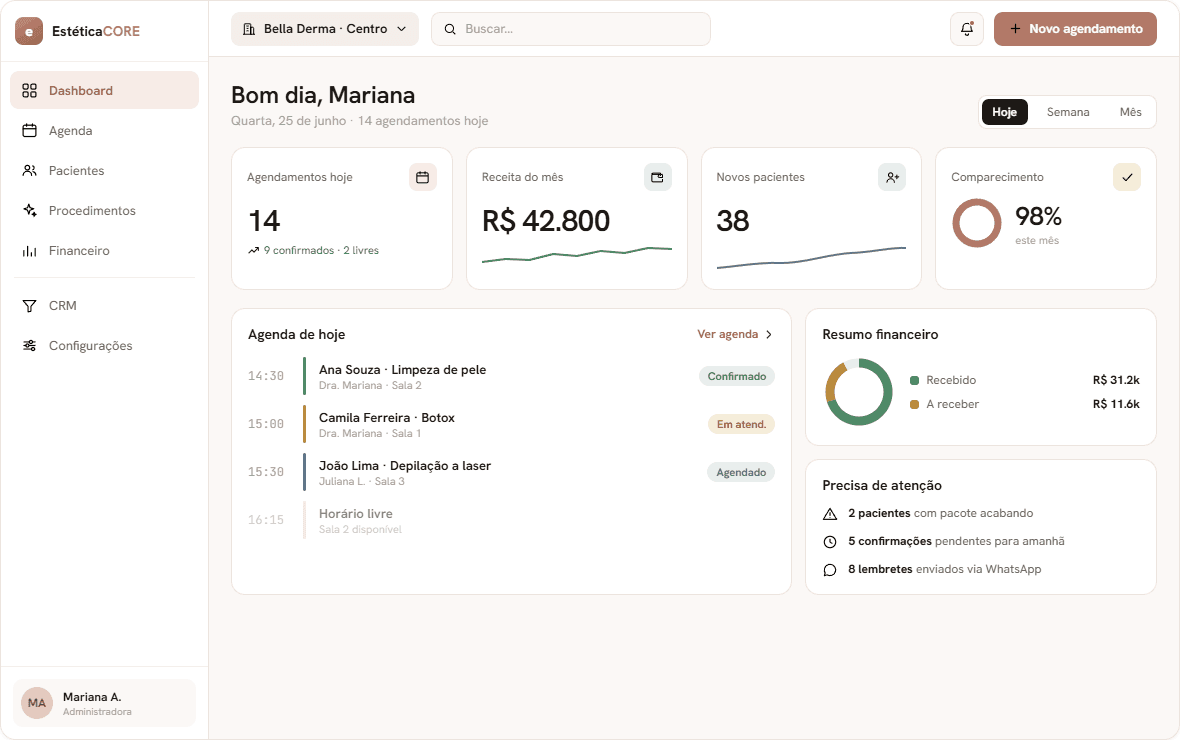
Task: Click warning triangle icon for pacote acabando
Action: [x=829, y=513]
